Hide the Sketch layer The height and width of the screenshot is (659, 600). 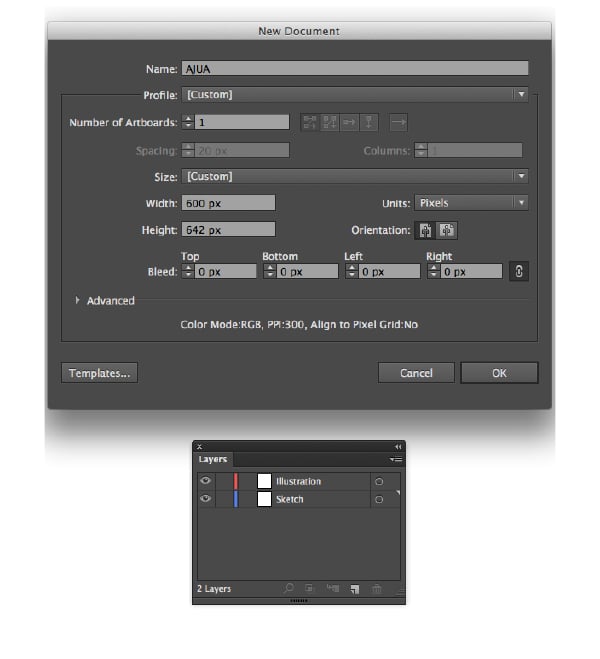coord(206,499)
